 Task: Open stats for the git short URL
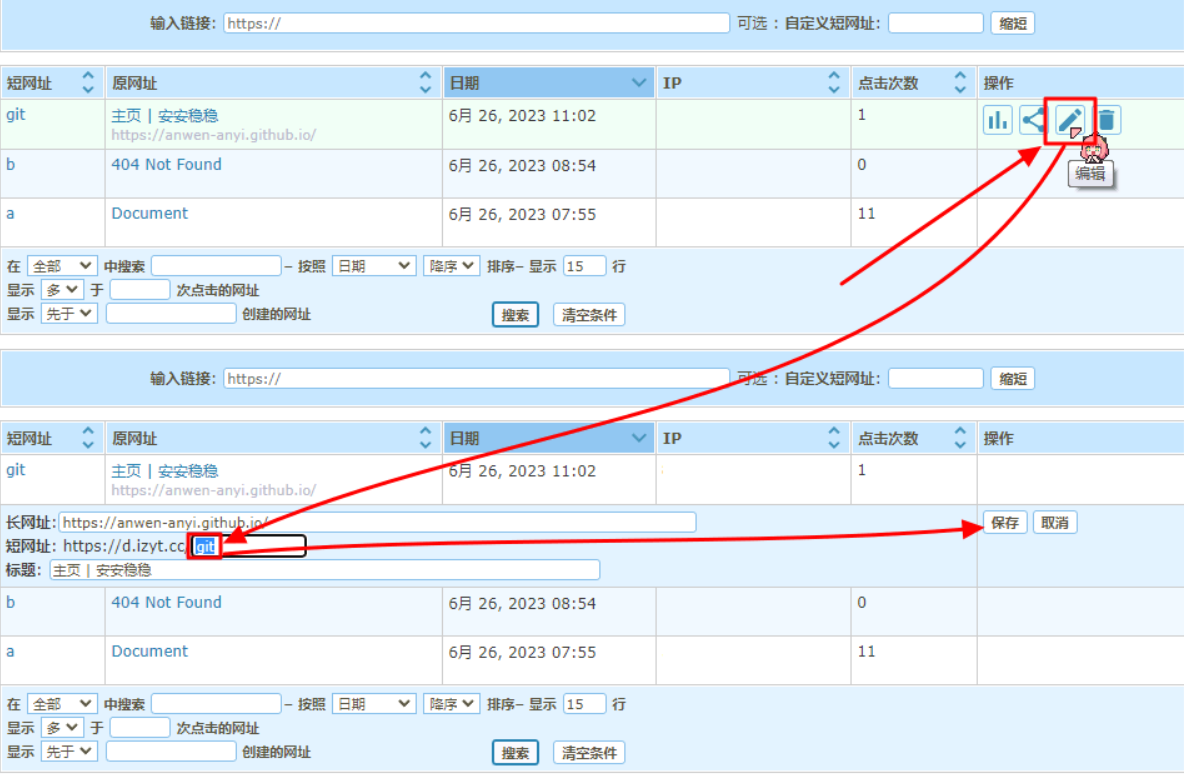[x=997, y=121]
